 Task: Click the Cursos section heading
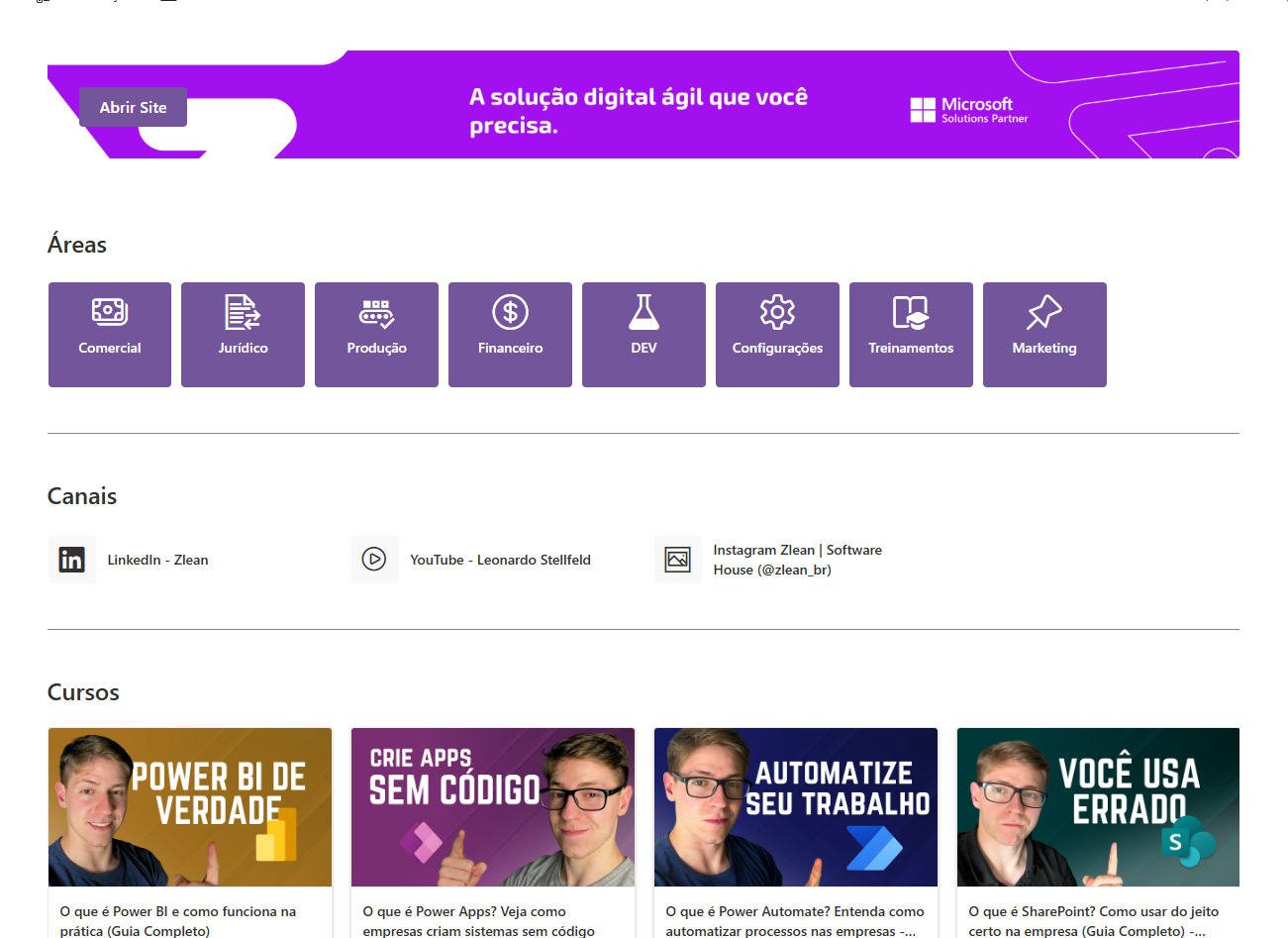tap(83, 692)
